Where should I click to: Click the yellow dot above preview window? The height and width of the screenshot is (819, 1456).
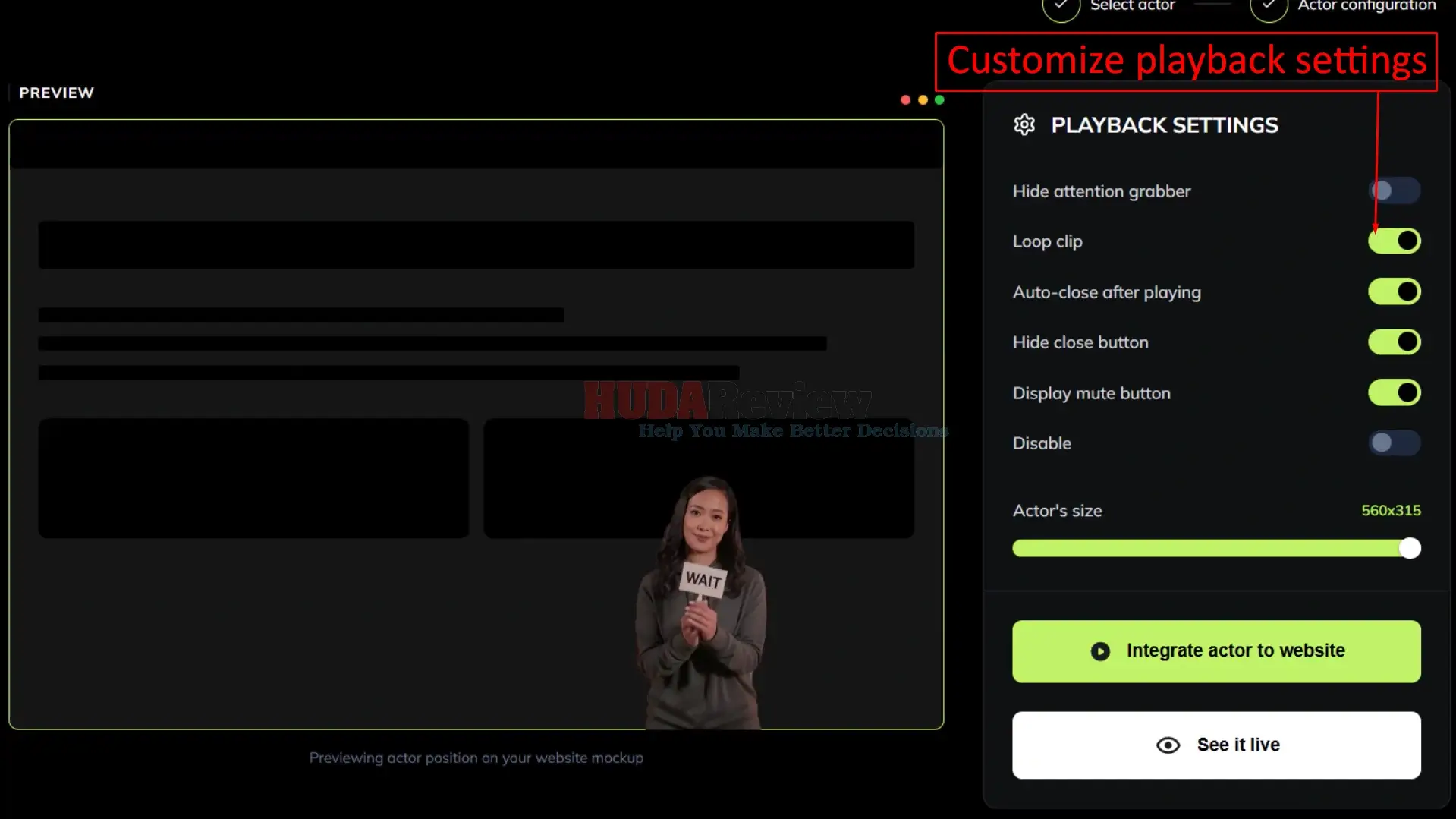click(923, 100)
